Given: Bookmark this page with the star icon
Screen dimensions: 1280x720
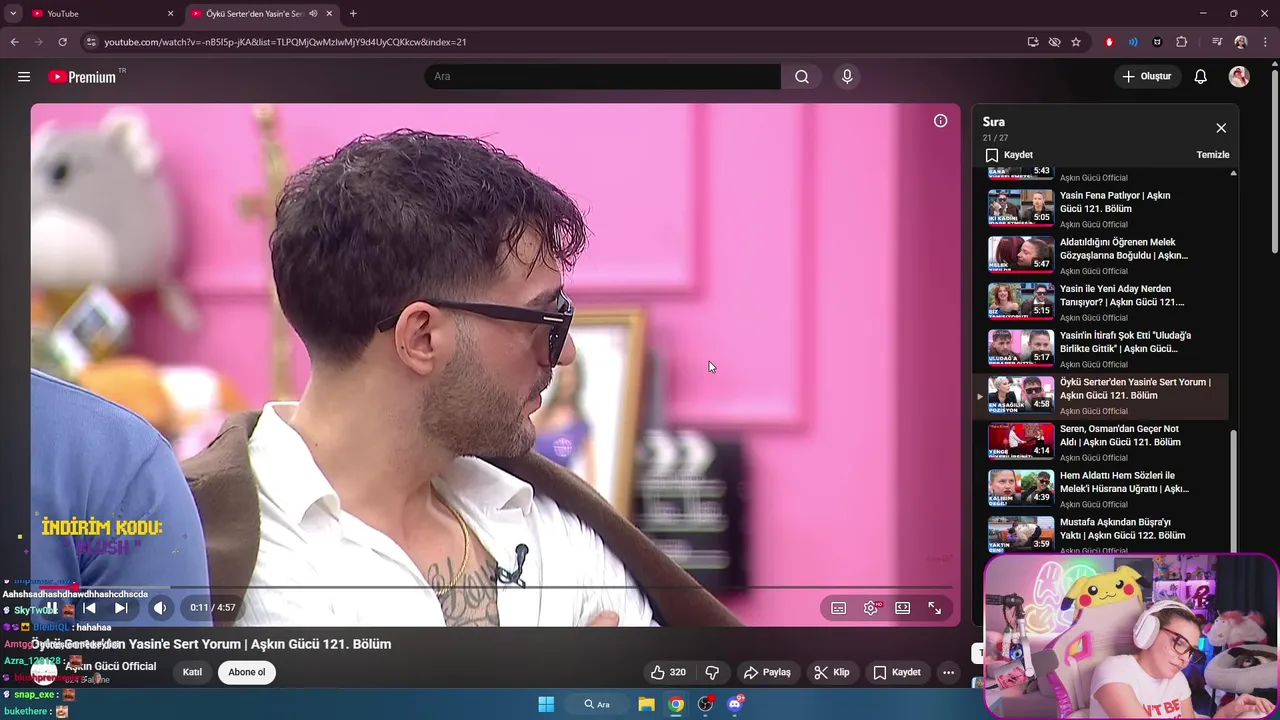Looking at the screenshot, I should (1076, 42).
